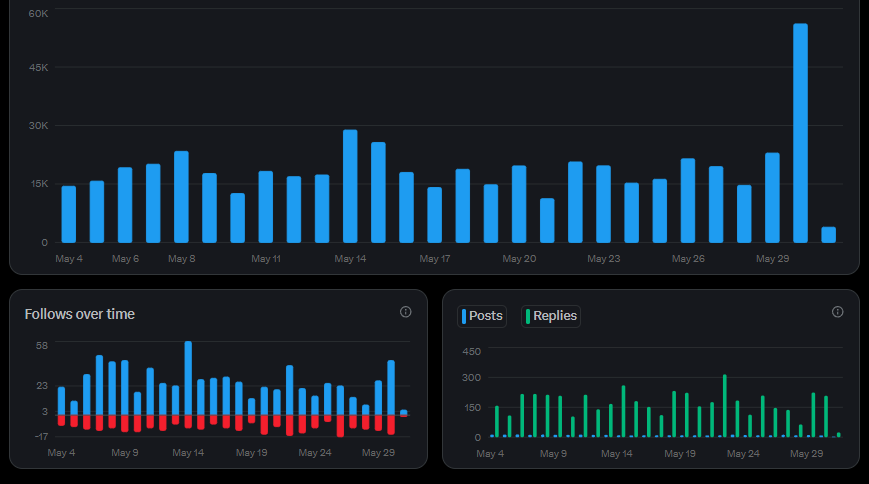The image size is (869, 484).
Task: Click "May 19" label in Follows chart
Action: coord(252,453)
